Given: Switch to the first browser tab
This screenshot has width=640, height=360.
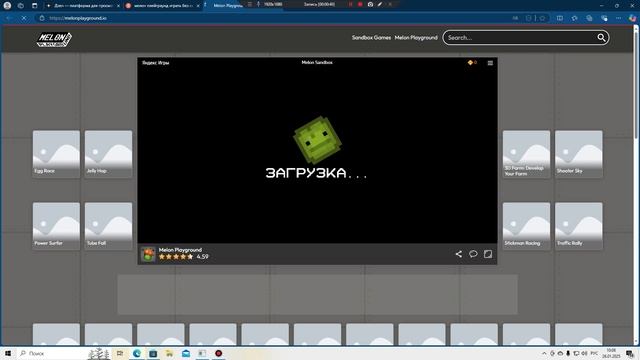Looking at the screenshot, I should (83, 6).
